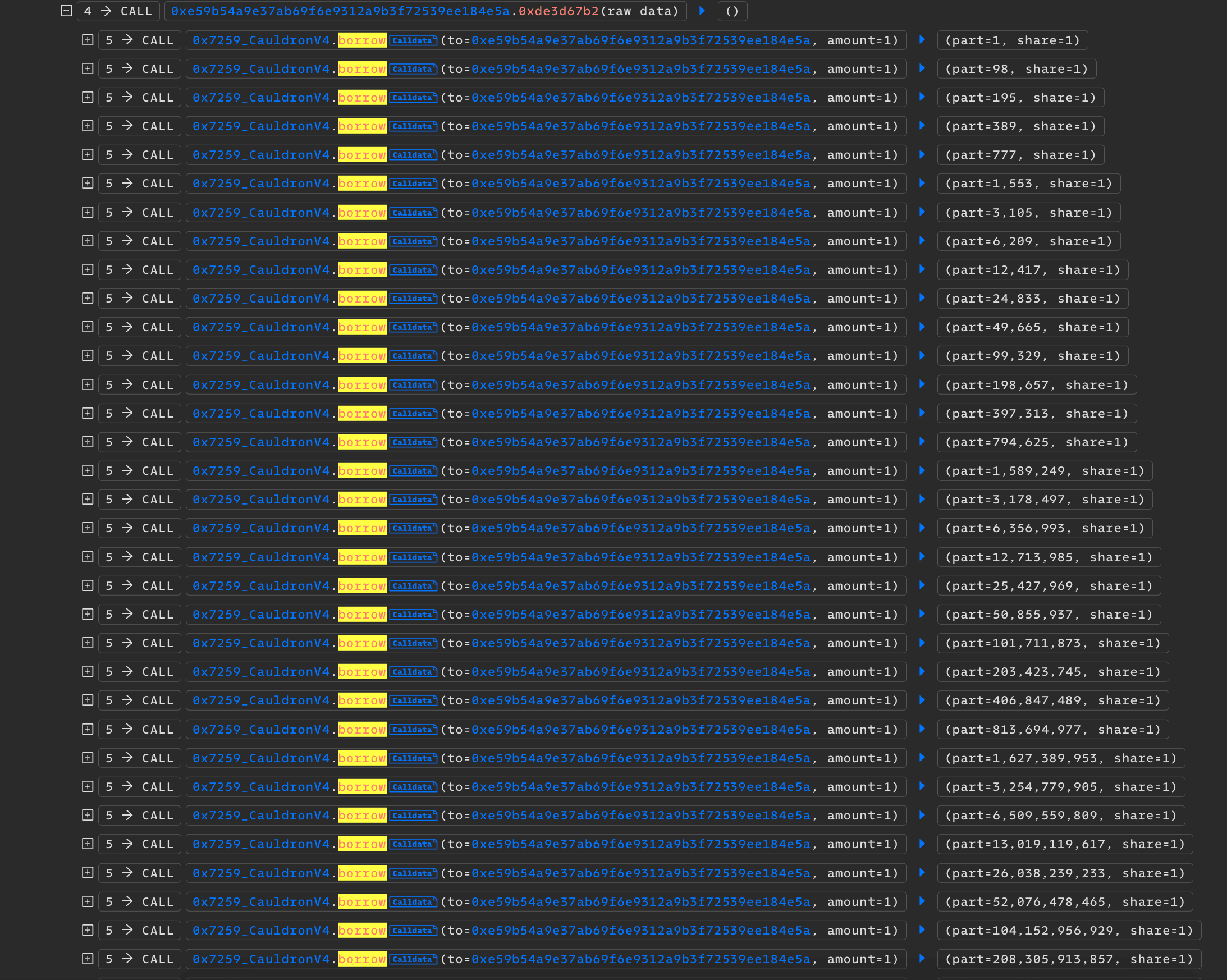Click blue triangle beside part=813,694,977 result
Screen dimensions: 1227x980
[922, 729]
